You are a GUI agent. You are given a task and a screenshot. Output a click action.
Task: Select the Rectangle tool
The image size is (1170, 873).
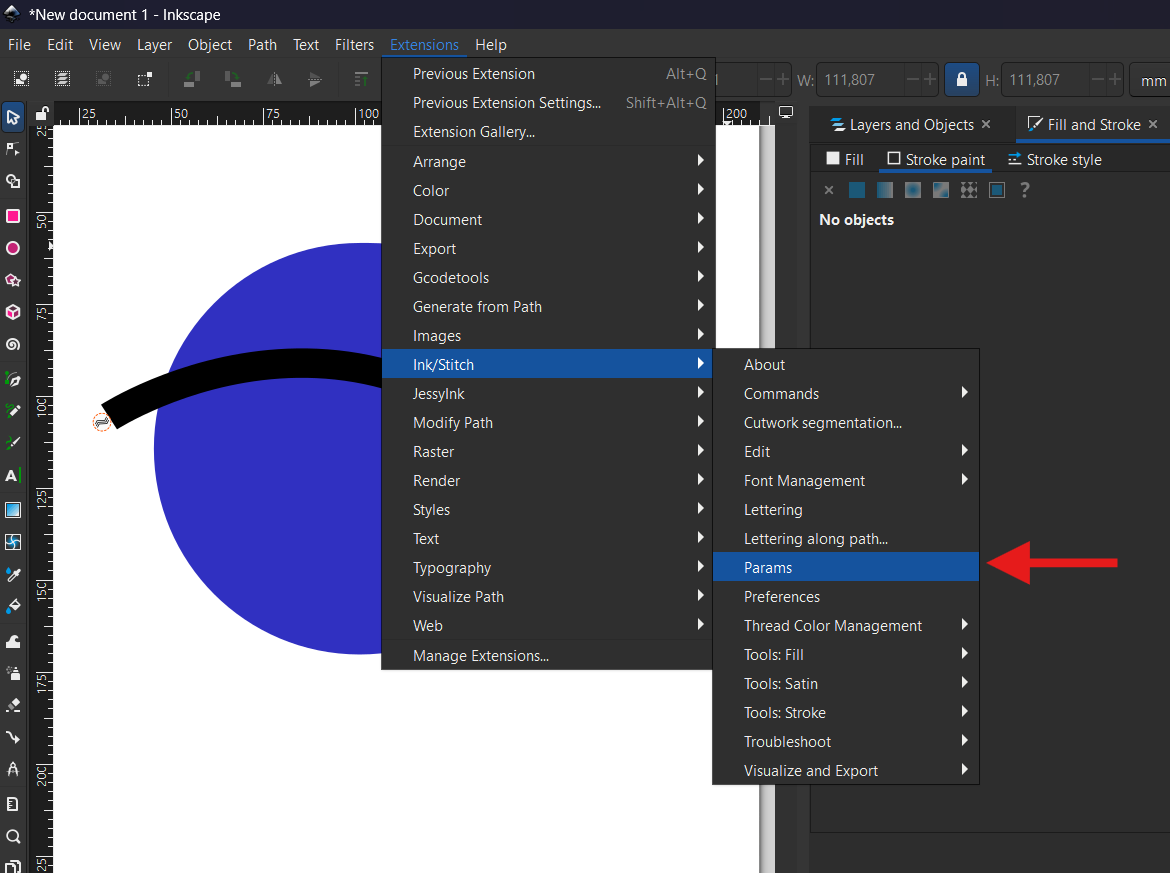(13, 216)
